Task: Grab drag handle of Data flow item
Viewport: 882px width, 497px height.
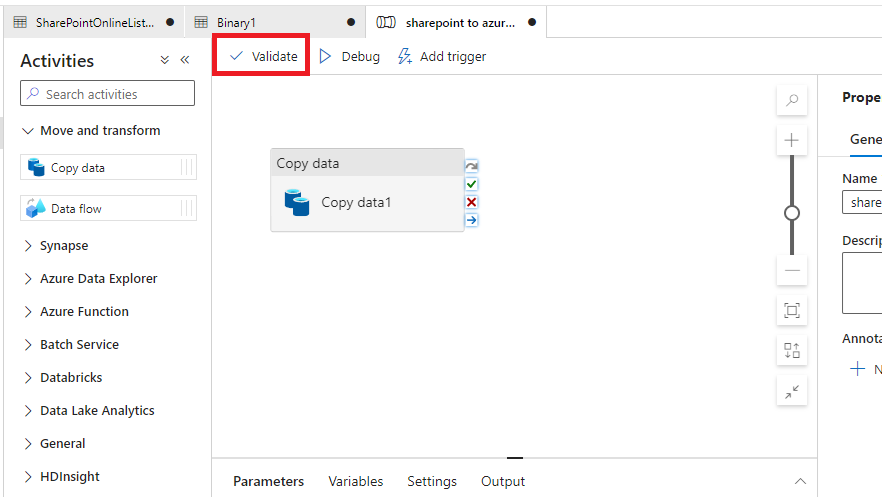Action: click(187, 209)
